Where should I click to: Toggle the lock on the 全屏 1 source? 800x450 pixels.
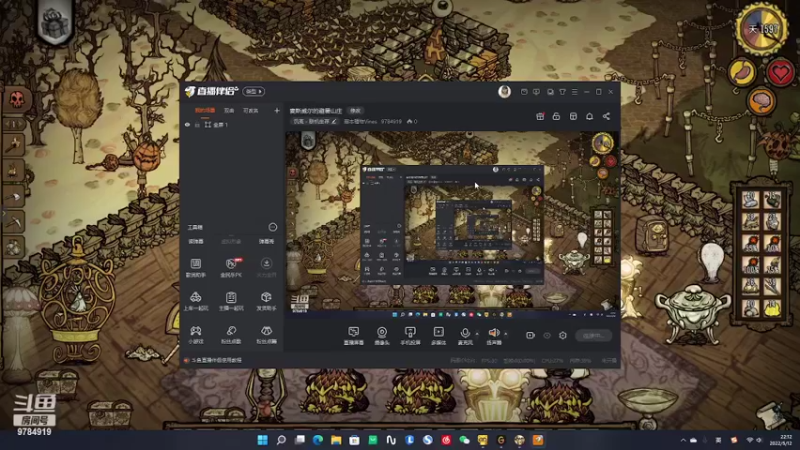click(x=197, y=124)
